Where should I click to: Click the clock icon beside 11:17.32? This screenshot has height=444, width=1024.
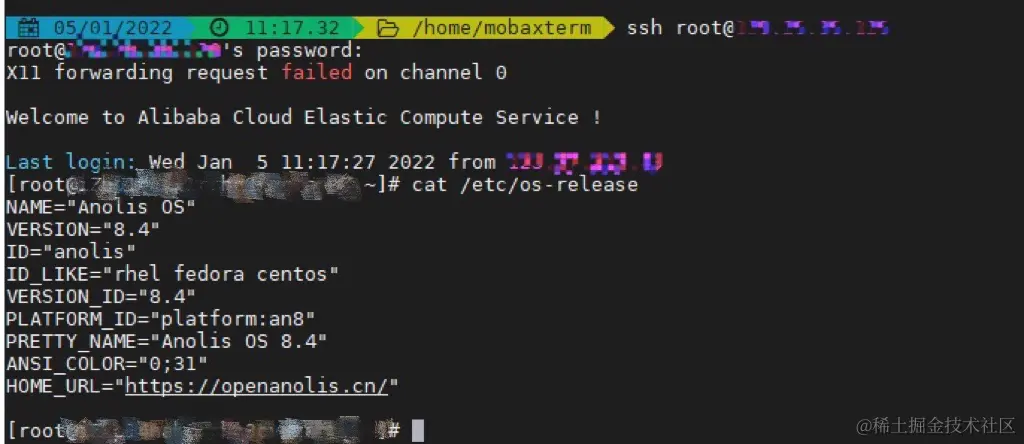[221, 28]
